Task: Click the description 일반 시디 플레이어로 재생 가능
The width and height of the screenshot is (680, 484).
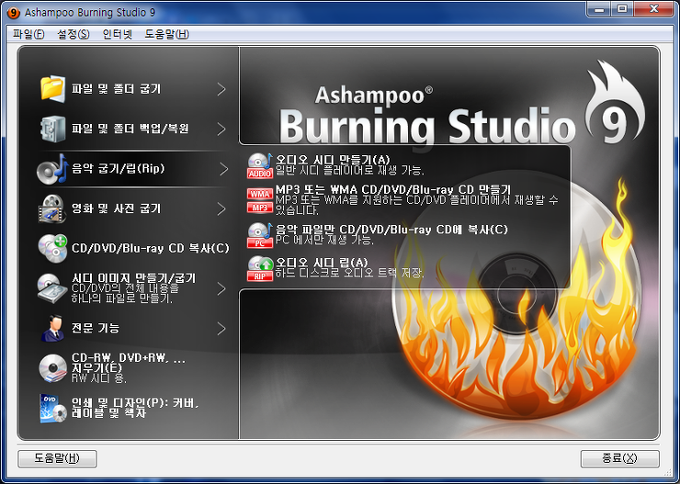Action: pyautogui.click(x=350, y=170)
